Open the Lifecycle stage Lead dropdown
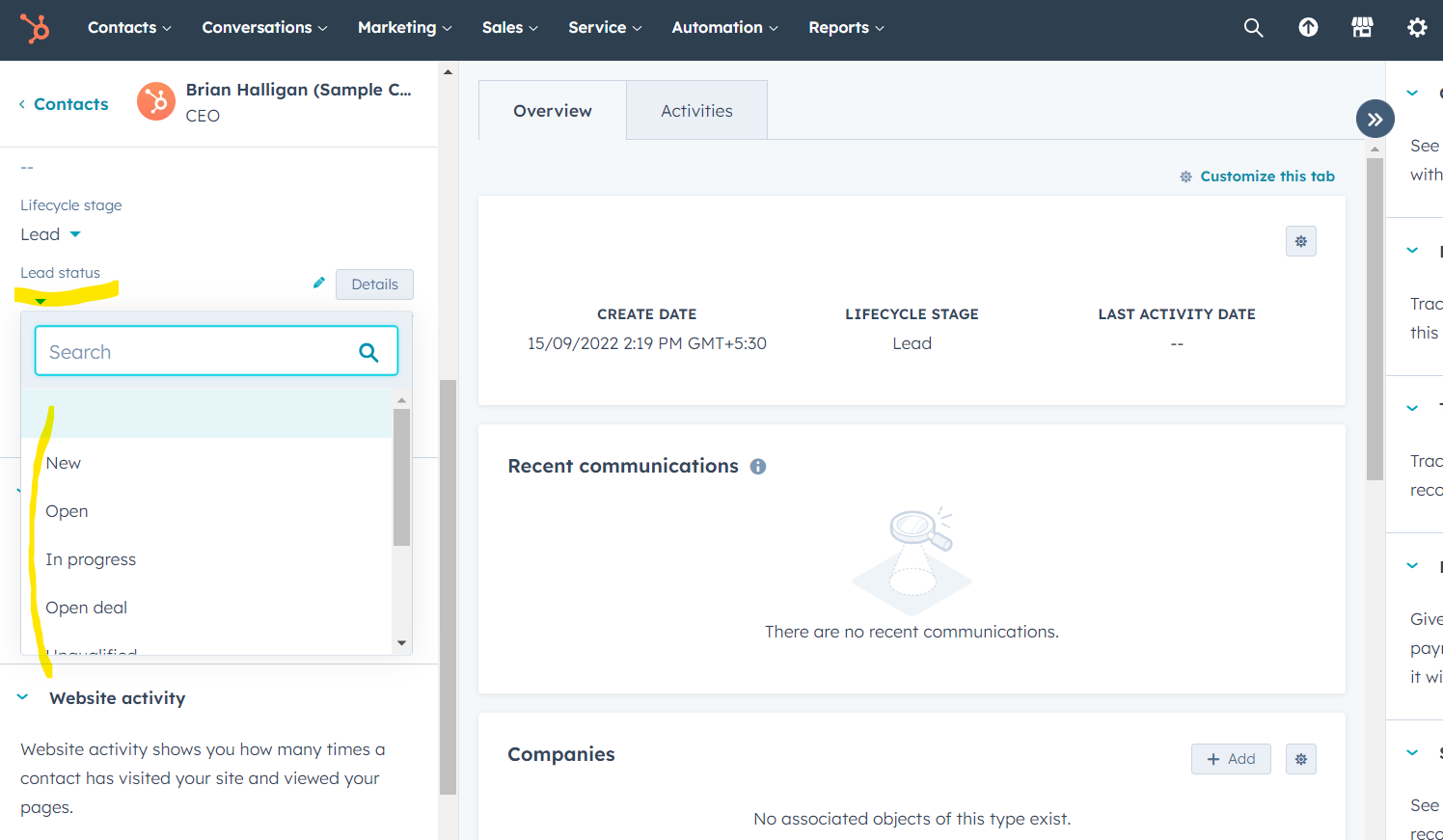The image size is (1443, 840). [51, 234]
